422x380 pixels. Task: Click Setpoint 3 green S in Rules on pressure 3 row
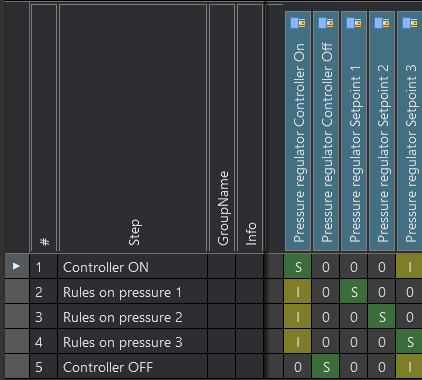(409, 341)
